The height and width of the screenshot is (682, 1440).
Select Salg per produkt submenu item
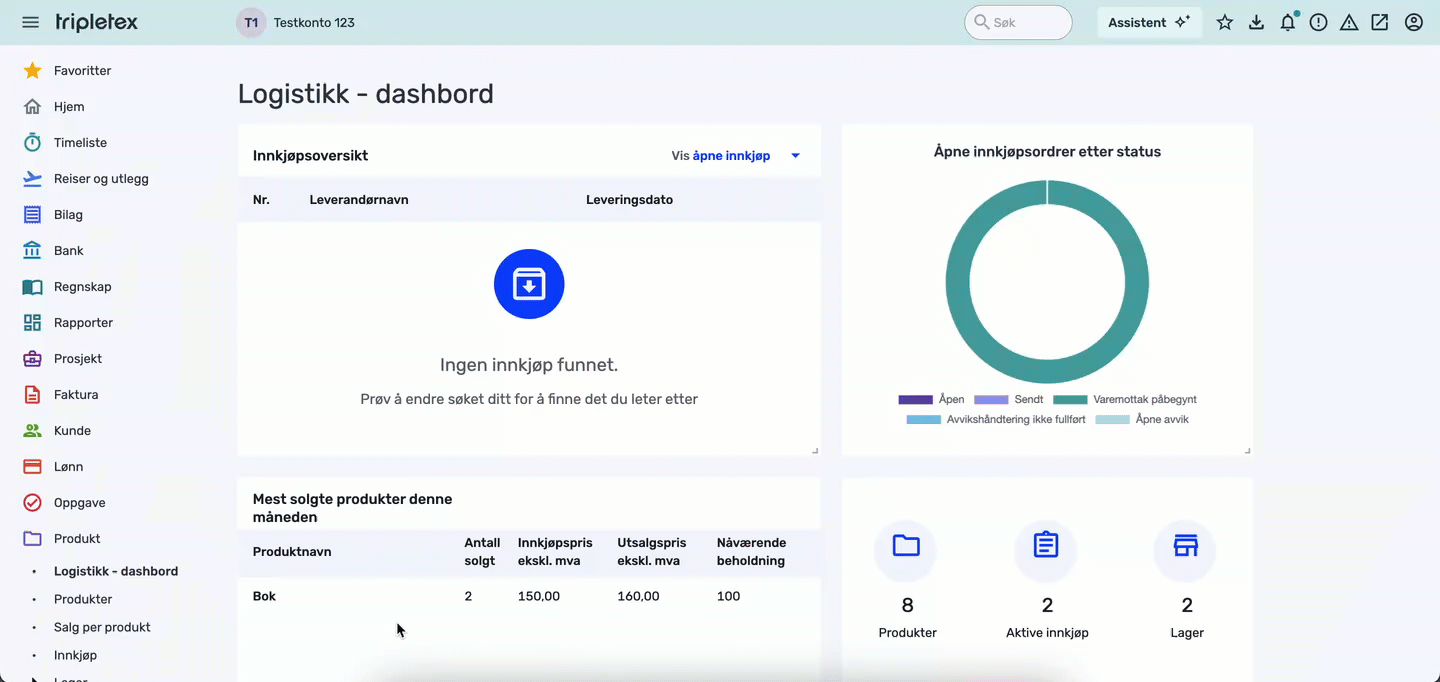102,627
